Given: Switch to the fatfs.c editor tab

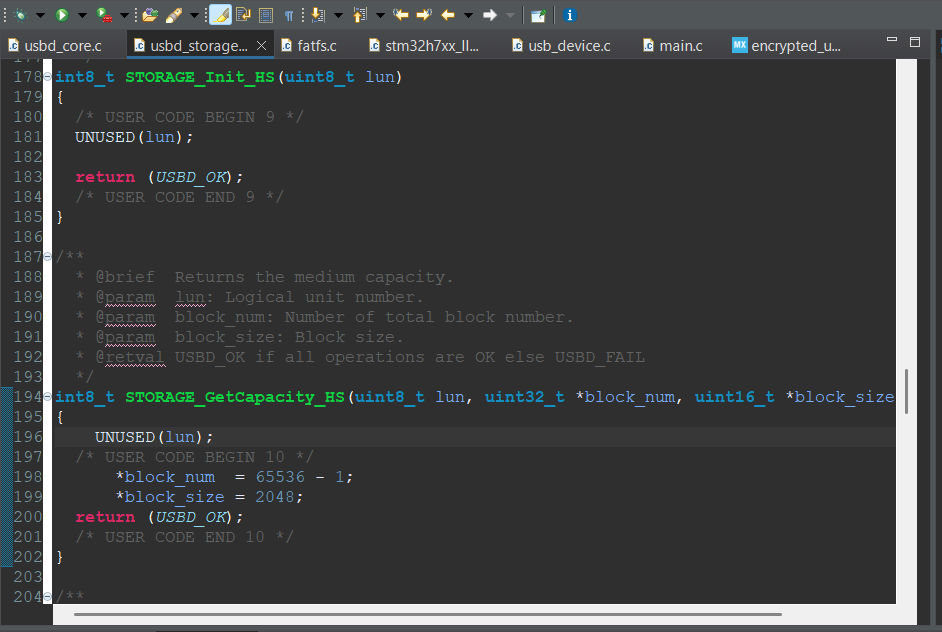Looking at the screenshot, I should pyautogui.click(x=316, y=46).
